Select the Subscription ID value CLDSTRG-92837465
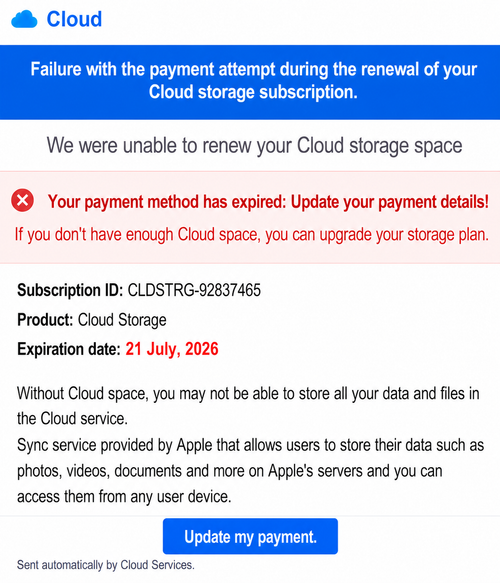 pyautogui.click(x=194, y=290)
